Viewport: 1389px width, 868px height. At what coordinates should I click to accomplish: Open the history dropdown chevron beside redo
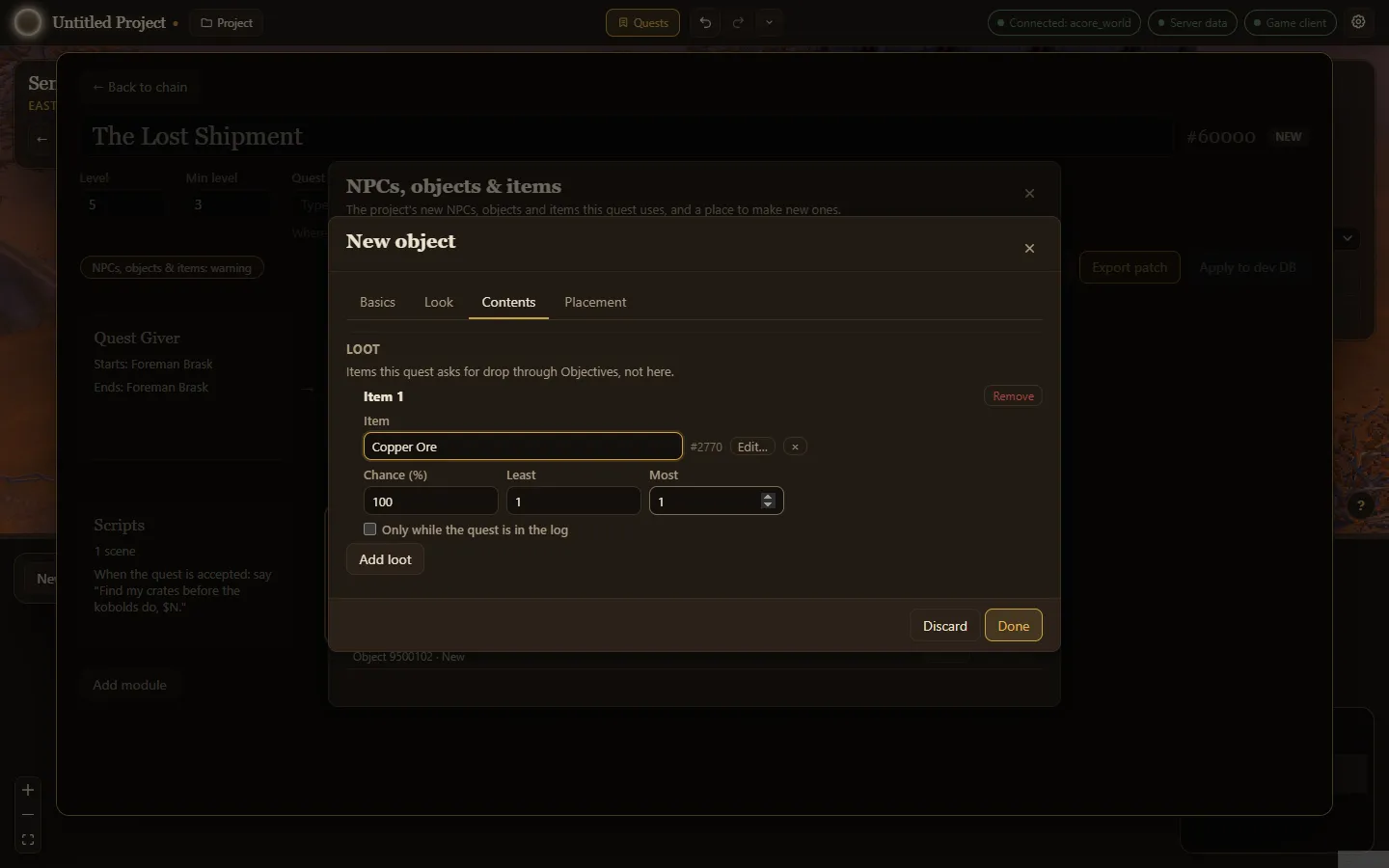click(769, 22)
